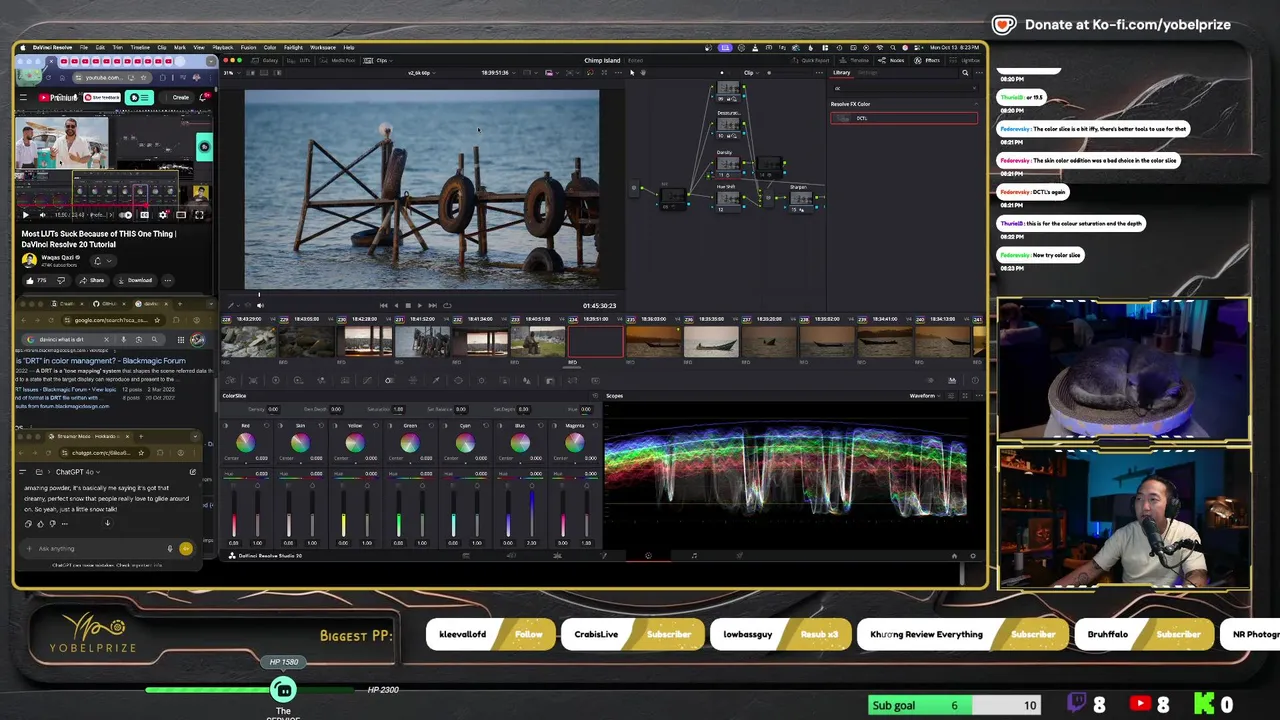The width and height of the screenshot is (1280, 720).
Task: Open the Curves palette
Action: [x=367, y=380]
